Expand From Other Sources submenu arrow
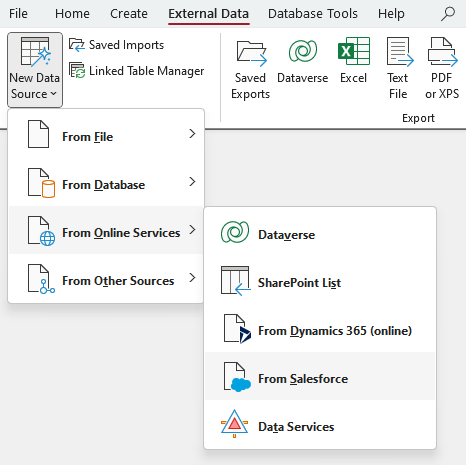The width and height of the screenshot is (466, 465). 192,278
